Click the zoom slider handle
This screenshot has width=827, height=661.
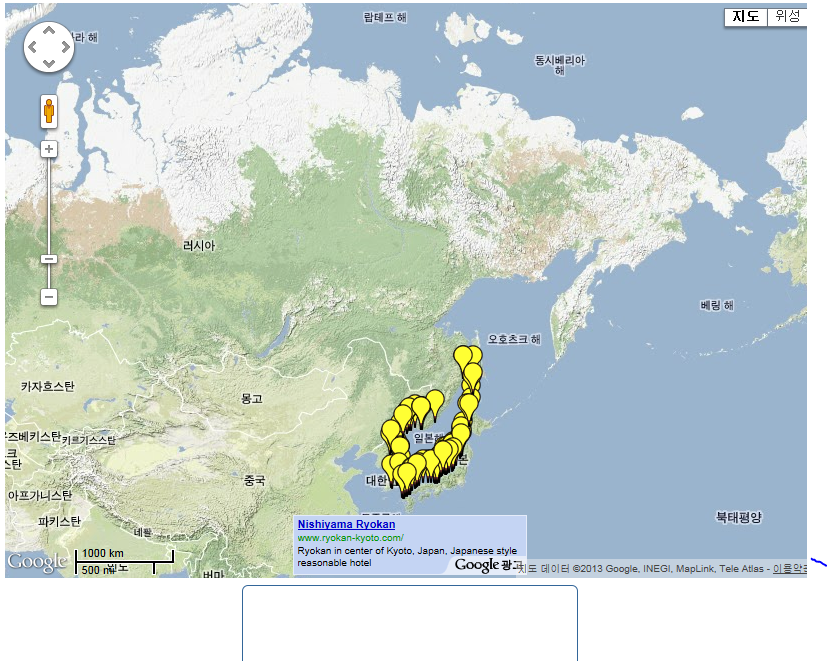[x=48, y=259]
